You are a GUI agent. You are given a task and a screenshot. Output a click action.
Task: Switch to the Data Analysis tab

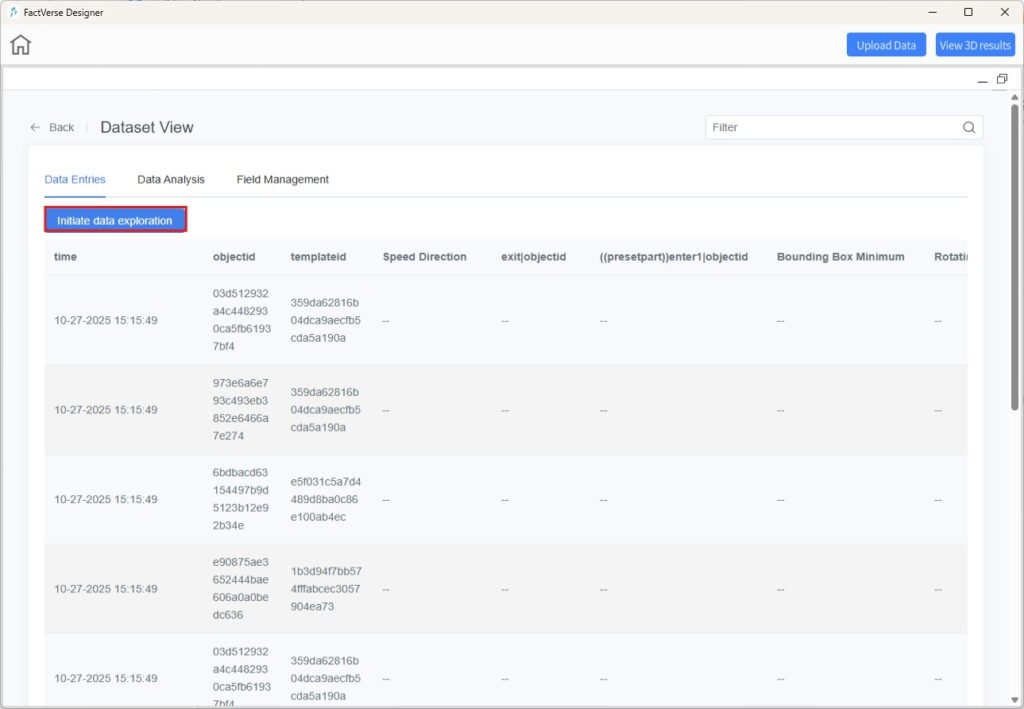click(x=171, y=179)
